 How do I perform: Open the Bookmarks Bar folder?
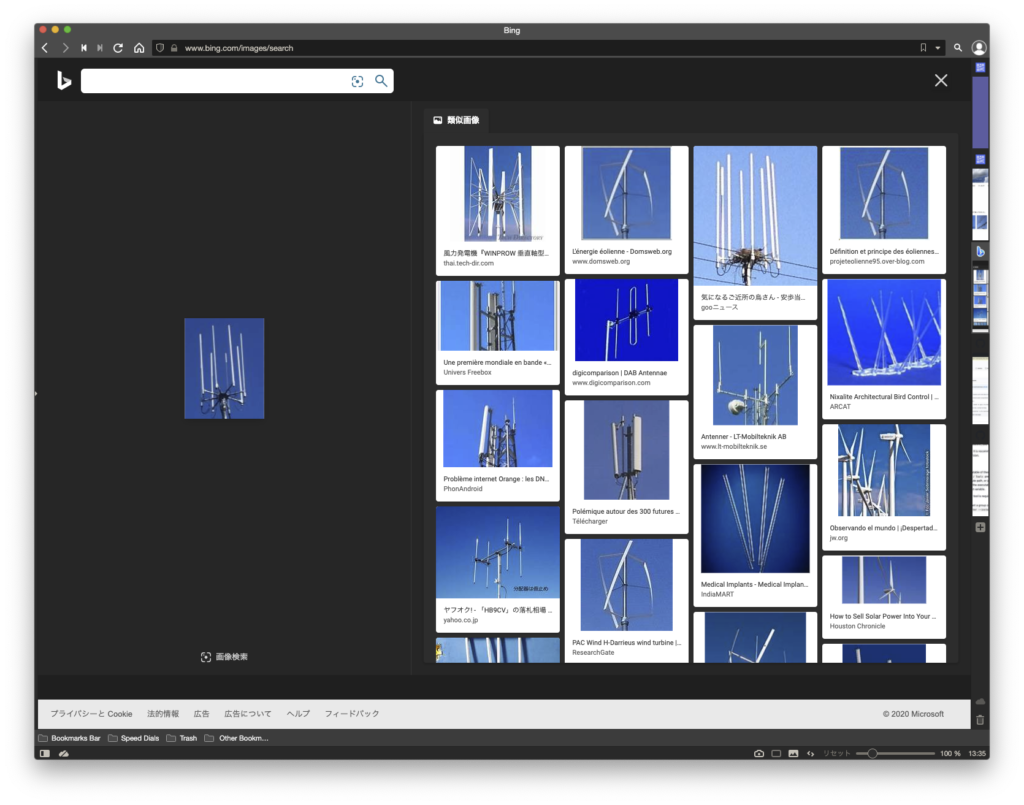click(69, 738)
